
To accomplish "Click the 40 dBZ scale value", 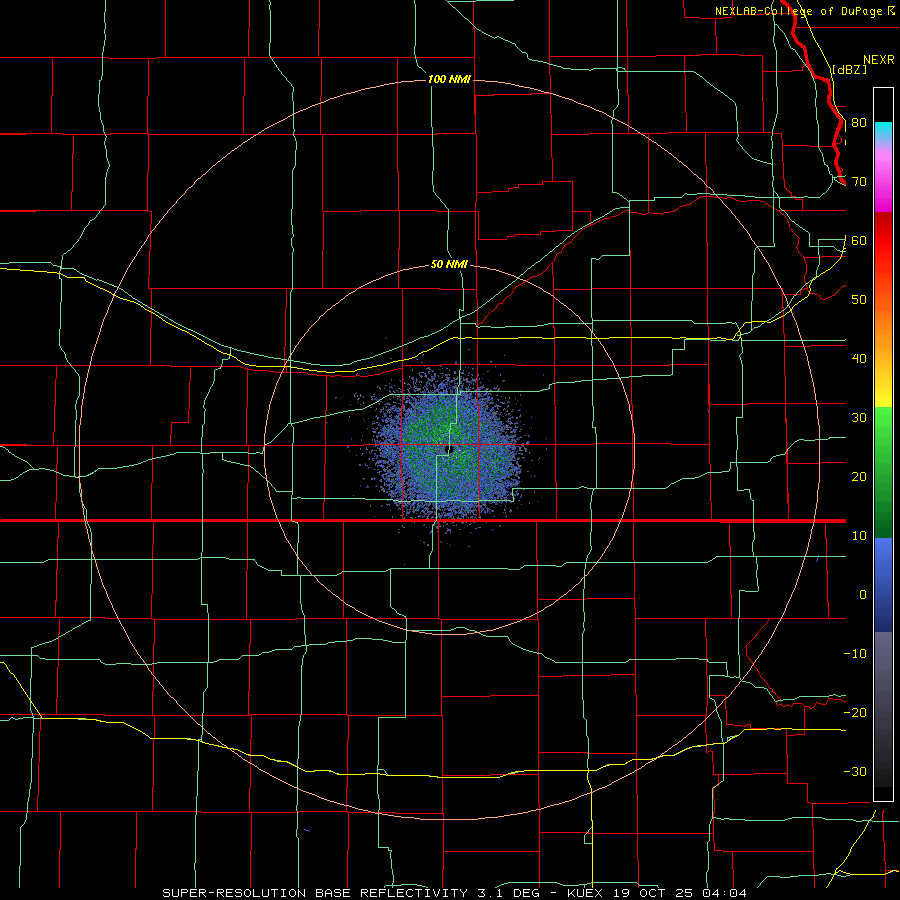I will tap(859, 359).
